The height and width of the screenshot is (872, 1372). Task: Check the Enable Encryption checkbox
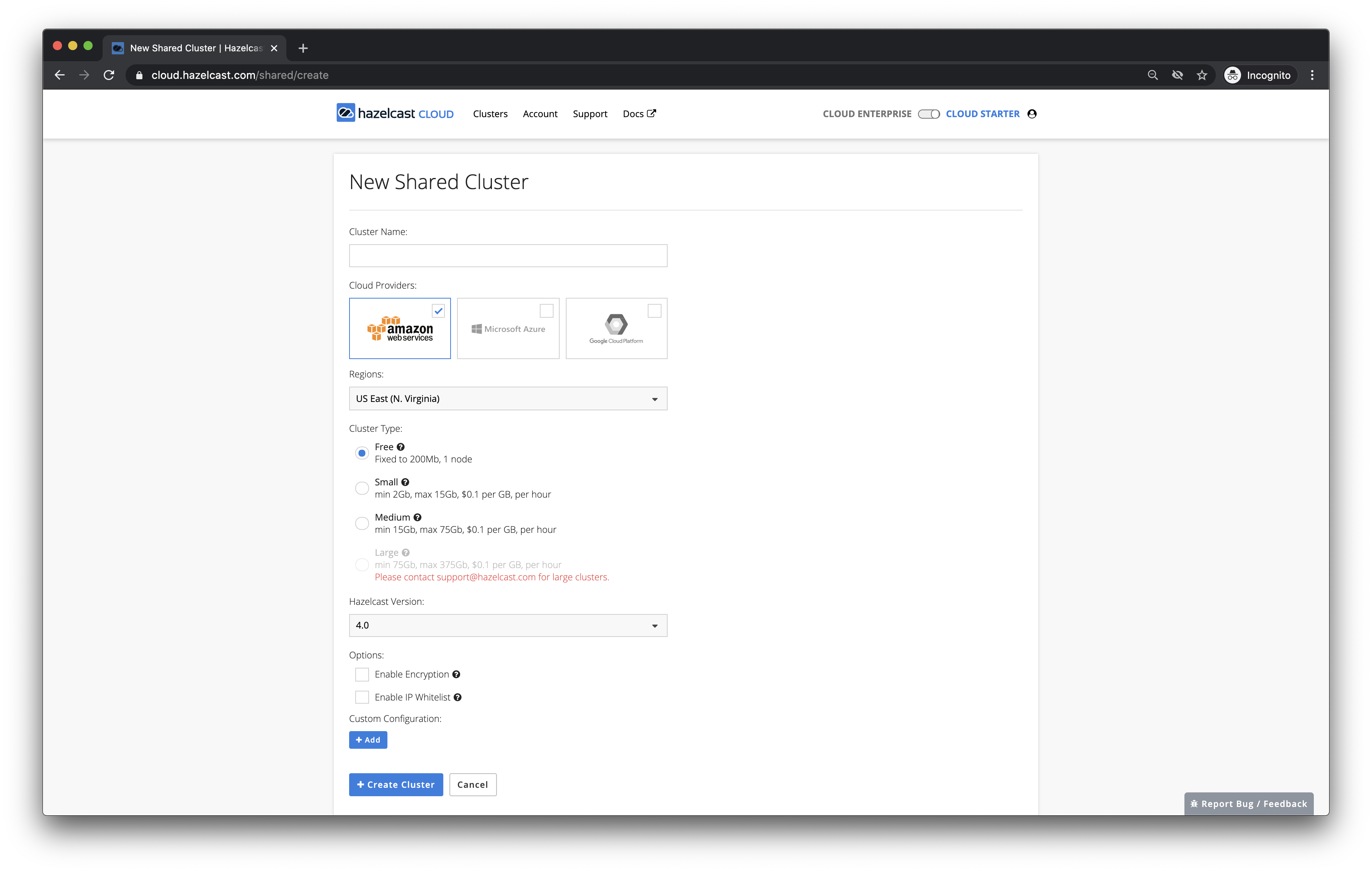coord(362,674)
